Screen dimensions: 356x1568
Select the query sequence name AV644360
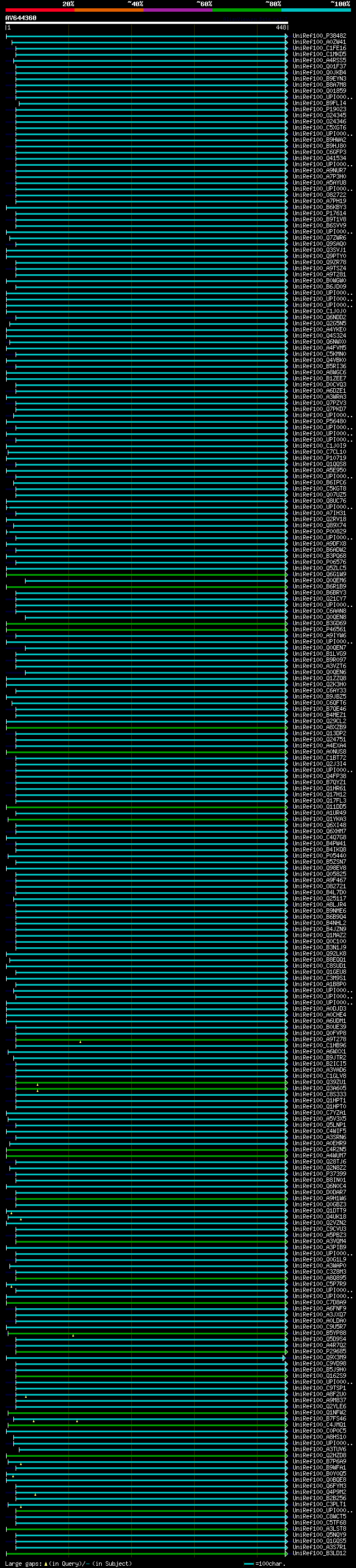[x=21, y=18]
